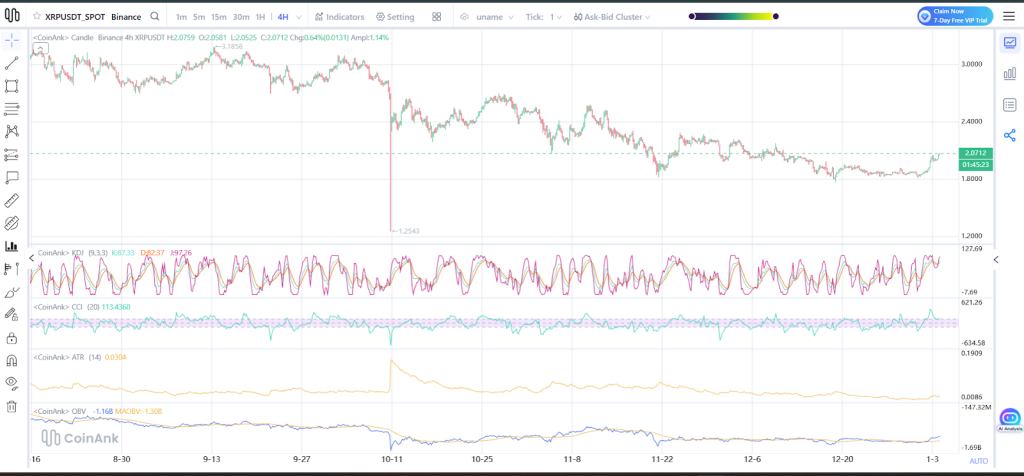Click the Candle Binance 4h XRPUSDT legend

coord(210,38)
